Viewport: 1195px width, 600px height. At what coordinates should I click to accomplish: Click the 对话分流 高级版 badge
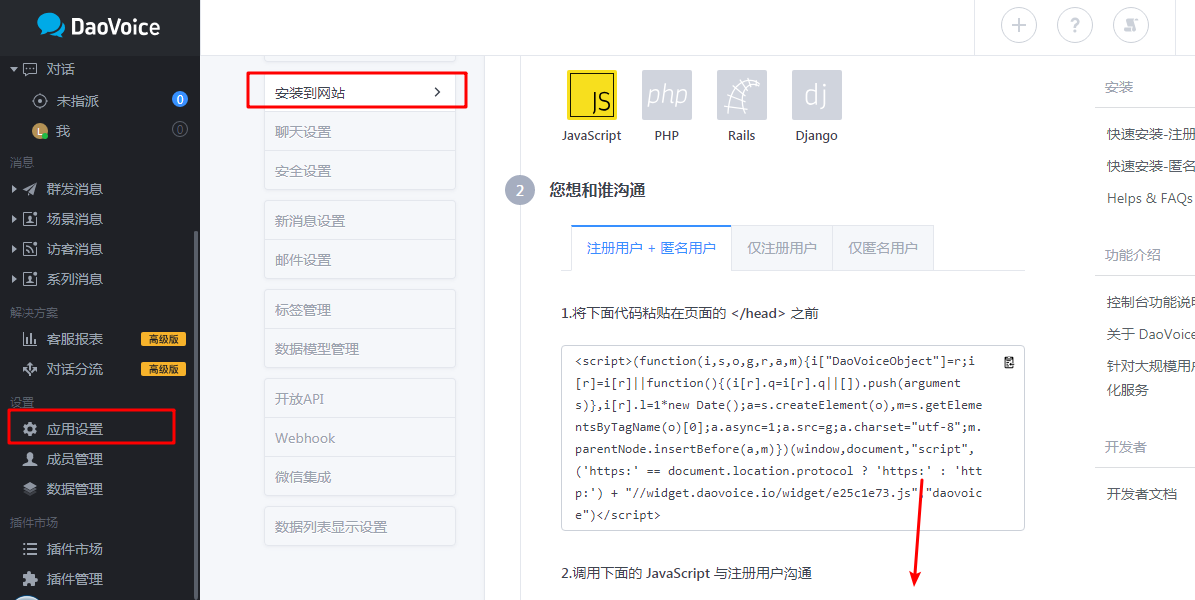pos(163,369)
